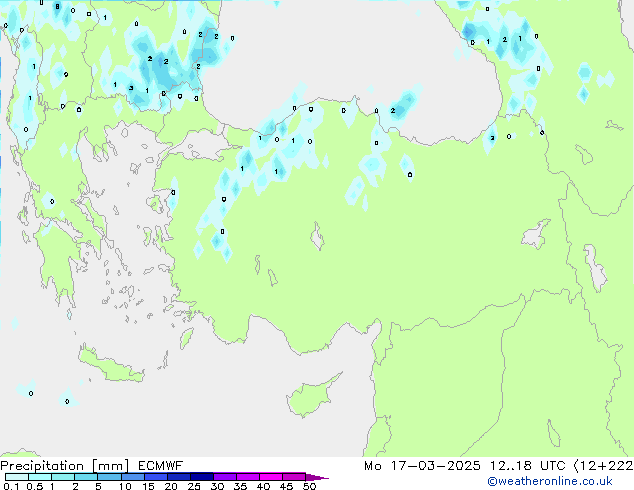This screenshot has width=634, height=490.
Task: Choose the 15–20 mm legend swatch
Action: click(155, 477)
